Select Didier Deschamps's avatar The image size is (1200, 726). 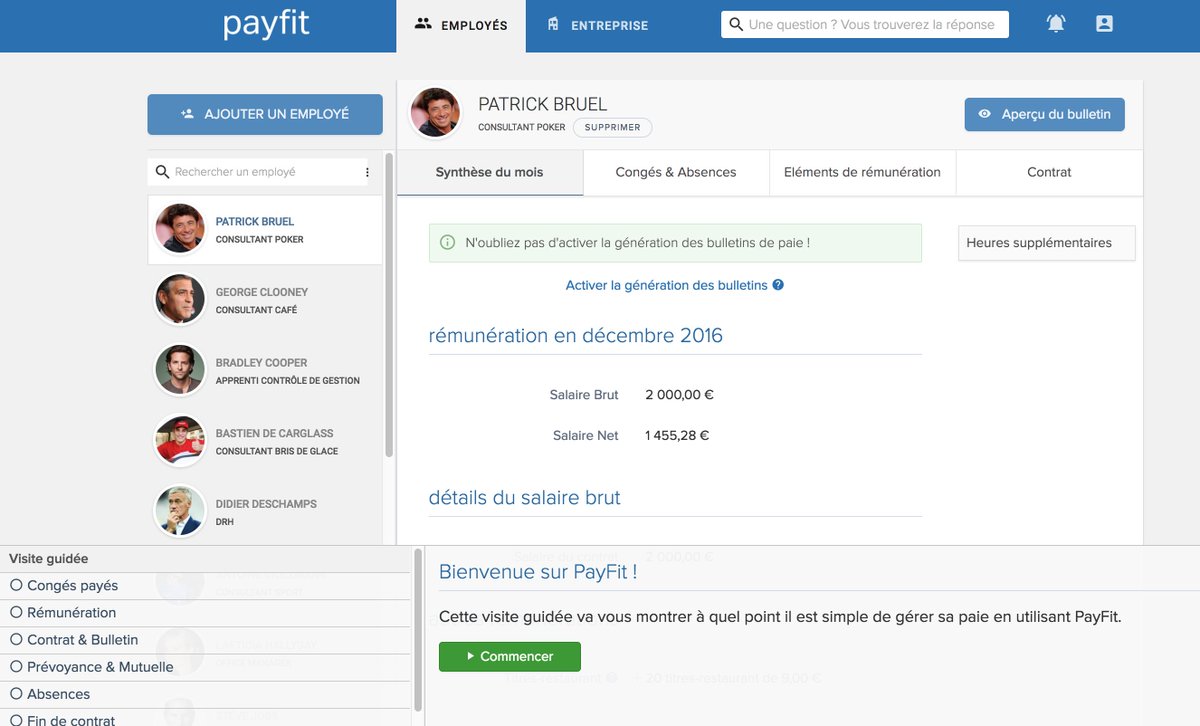coord(180,511)
